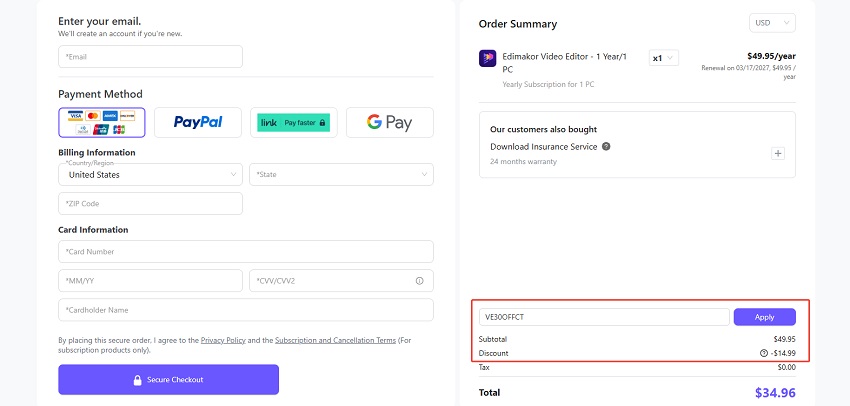Open the State dropdown

[x=341, y=174]
